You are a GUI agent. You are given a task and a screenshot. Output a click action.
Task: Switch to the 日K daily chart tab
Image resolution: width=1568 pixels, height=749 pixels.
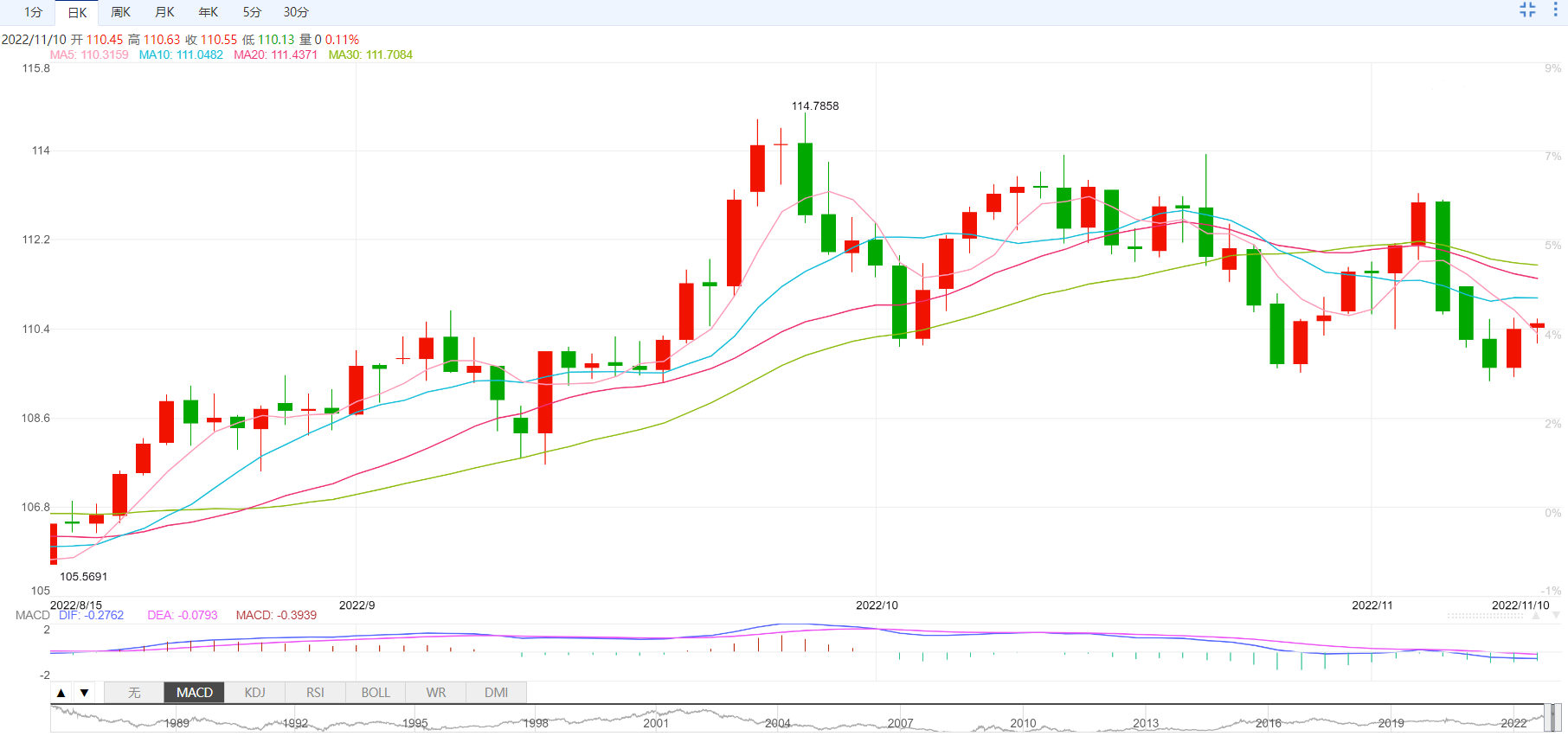pos(77,12)
